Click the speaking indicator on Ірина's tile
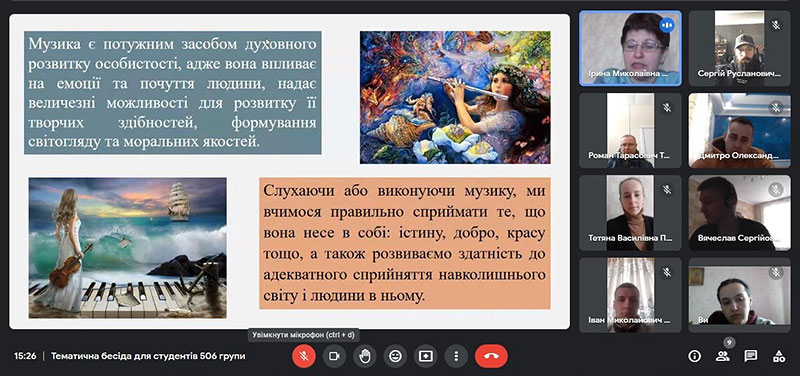 (666, 25)
